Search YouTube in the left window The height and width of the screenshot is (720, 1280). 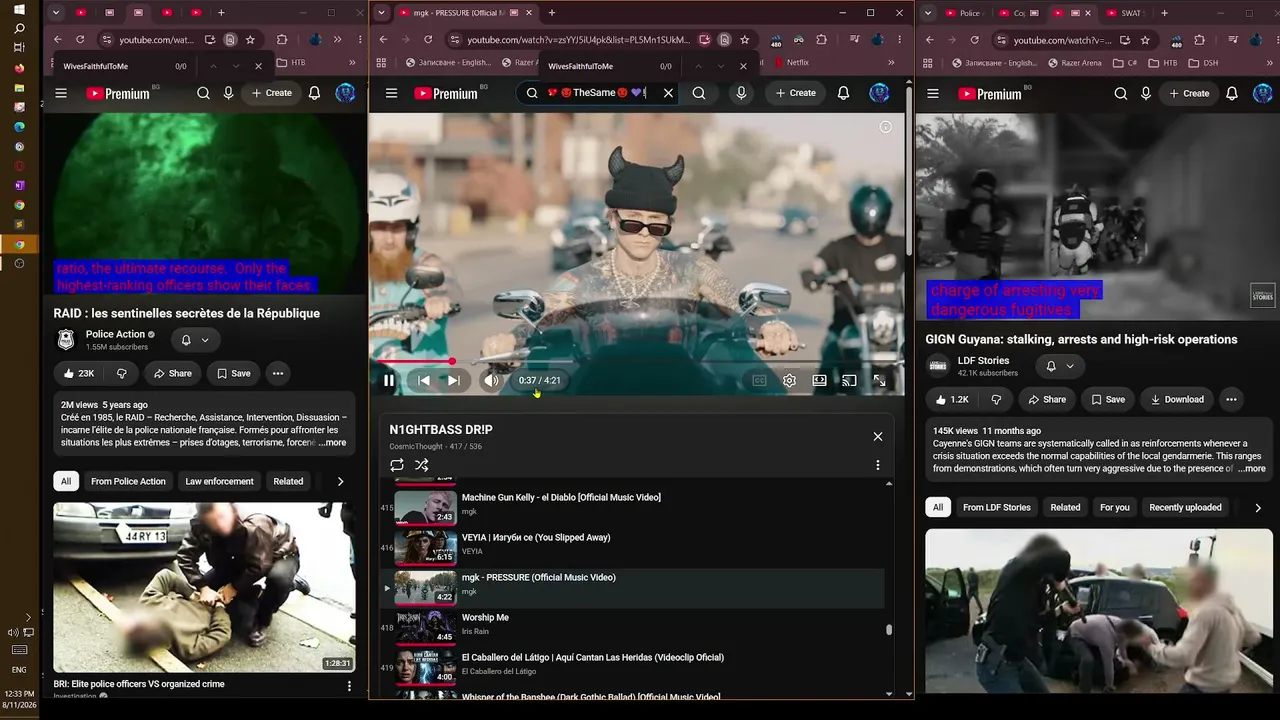coord(203,93)
